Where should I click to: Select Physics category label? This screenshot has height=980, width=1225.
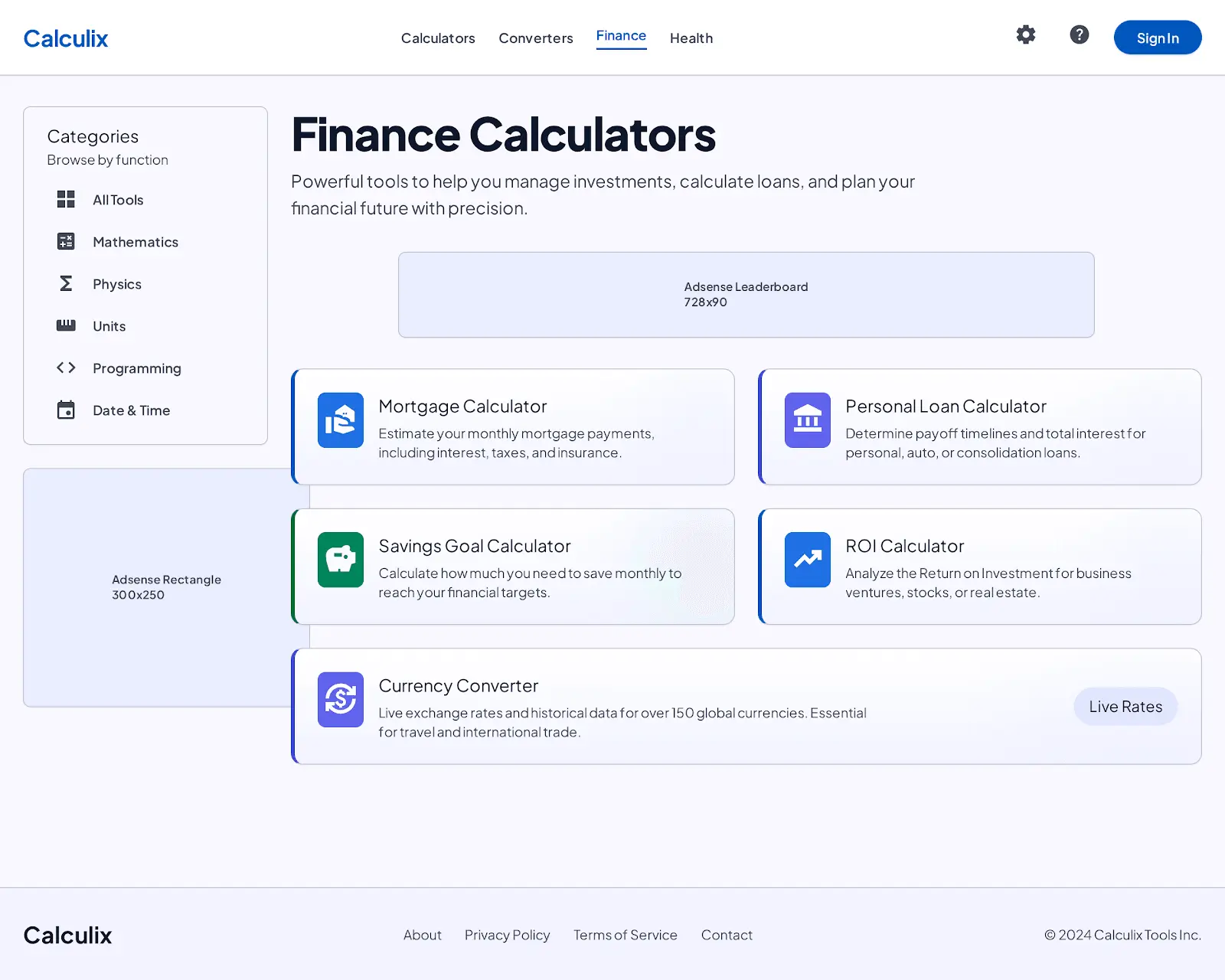(x=117, y=284)
